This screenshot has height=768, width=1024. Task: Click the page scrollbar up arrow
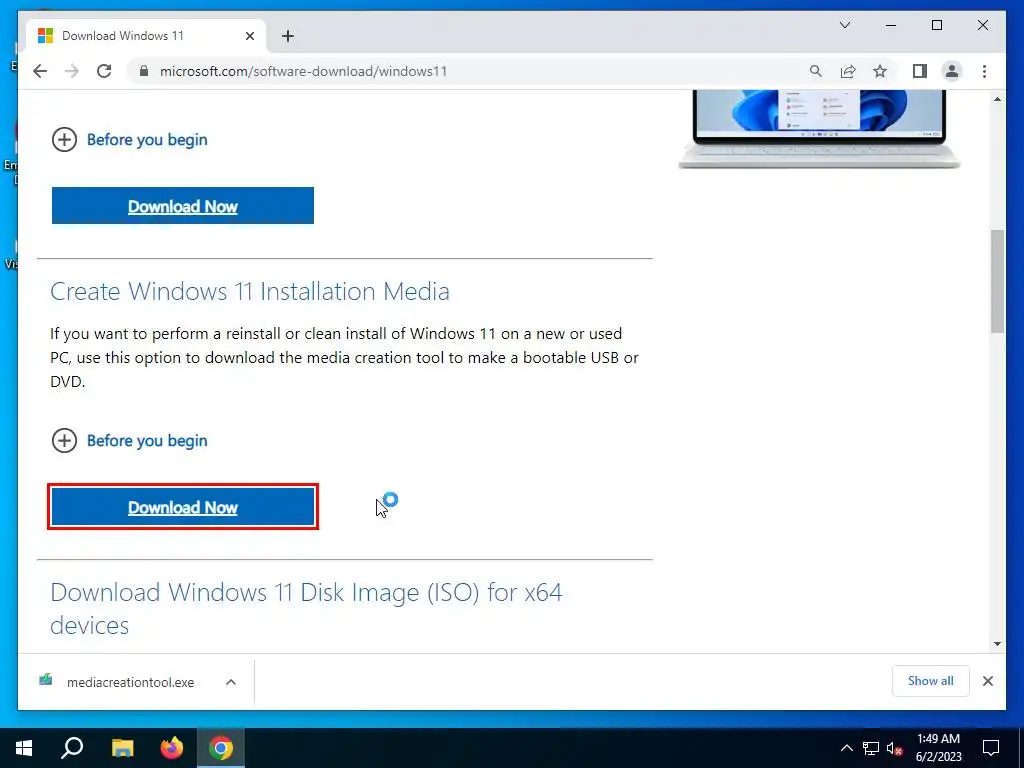coord(997,99)
